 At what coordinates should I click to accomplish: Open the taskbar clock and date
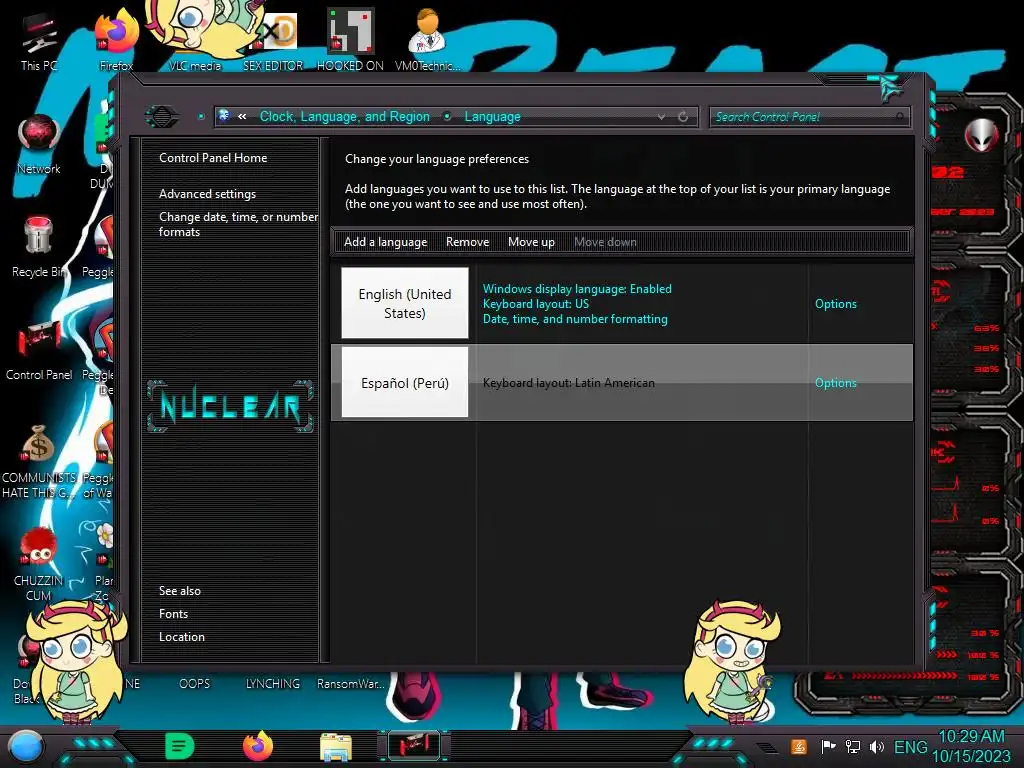[971, 746]
